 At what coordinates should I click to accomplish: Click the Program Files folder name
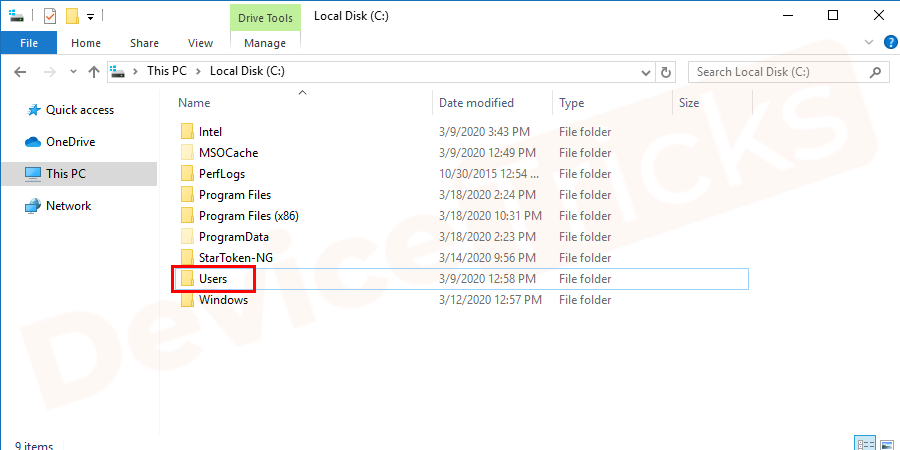click(235, 195)
